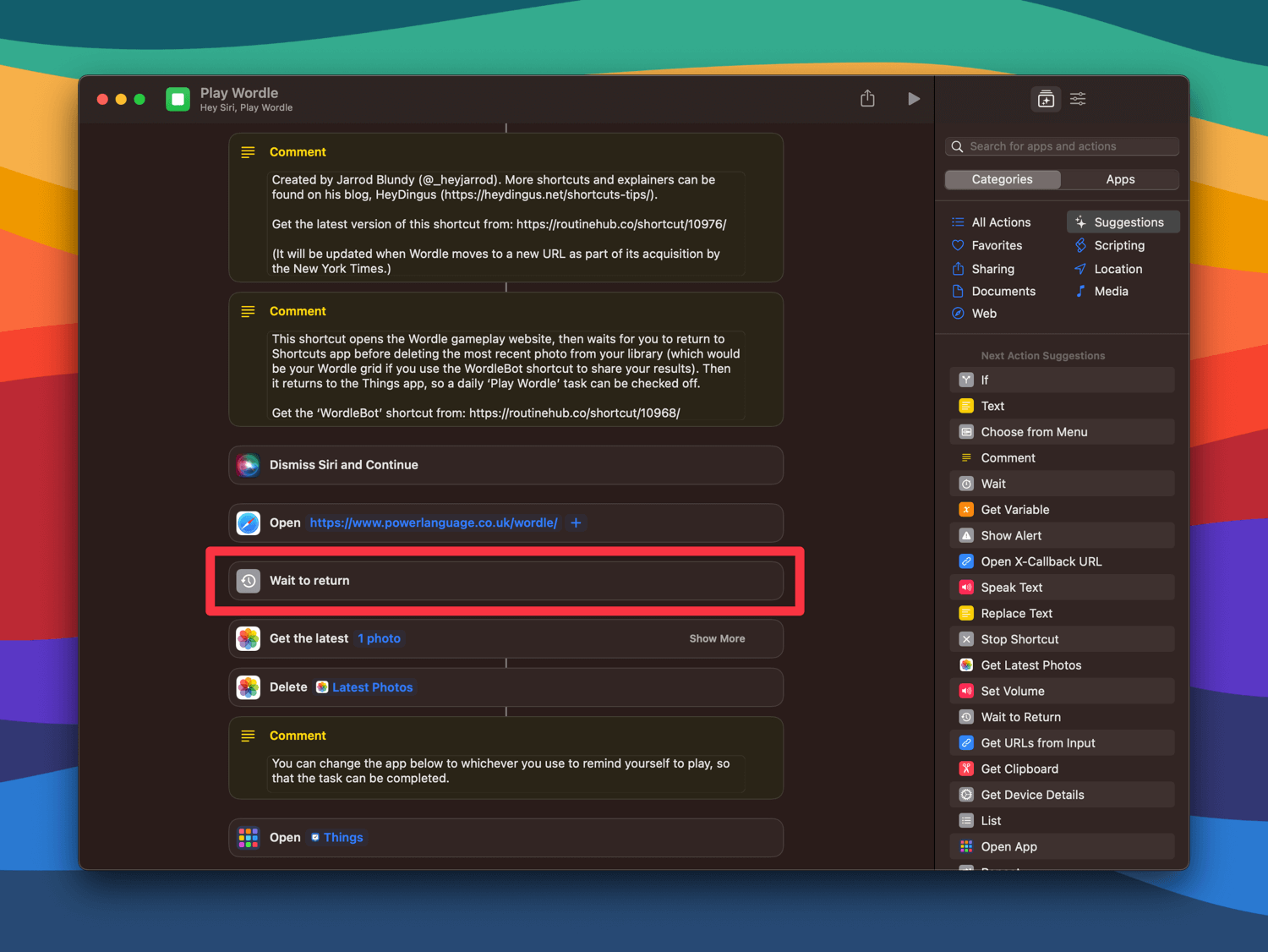Add Stop Shortcut action
The height and width of the screenshot is (952, 1268).
pos(1063,639)
